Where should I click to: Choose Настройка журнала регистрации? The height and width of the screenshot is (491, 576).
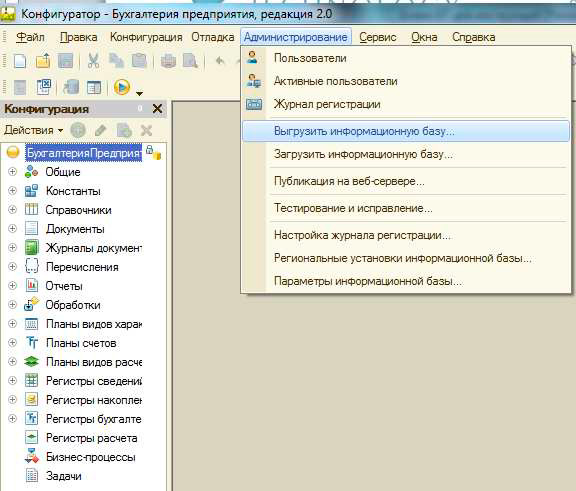pos(406,235)
